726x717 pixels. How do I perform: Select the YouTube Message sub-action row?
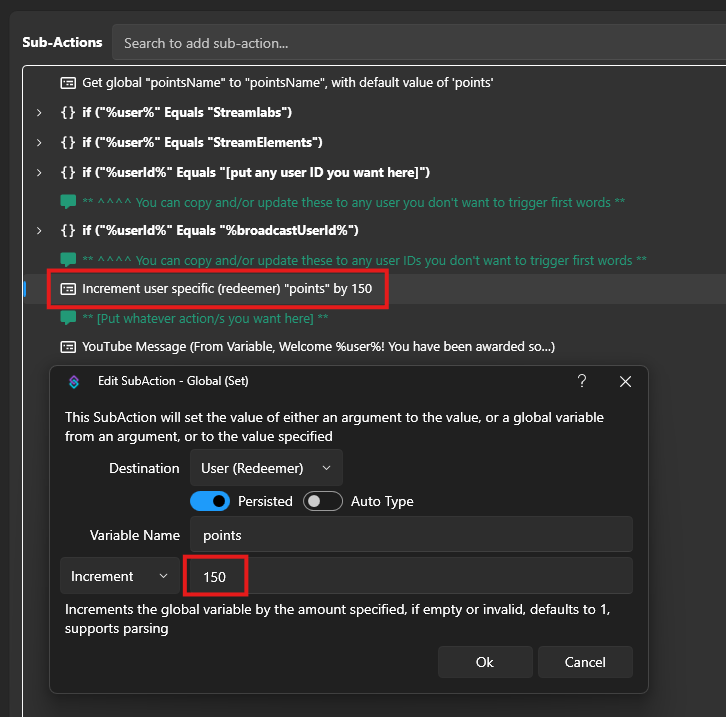(x=318, y=347)
